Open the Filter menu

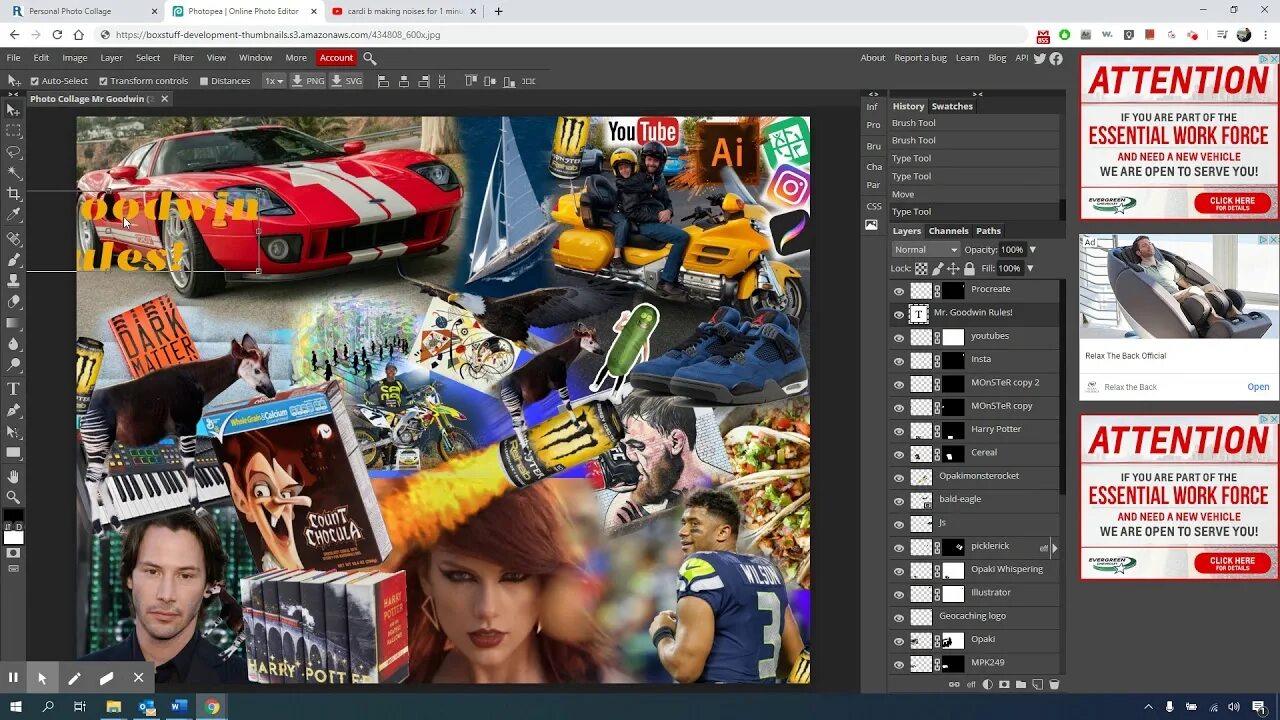coord(183,58)
